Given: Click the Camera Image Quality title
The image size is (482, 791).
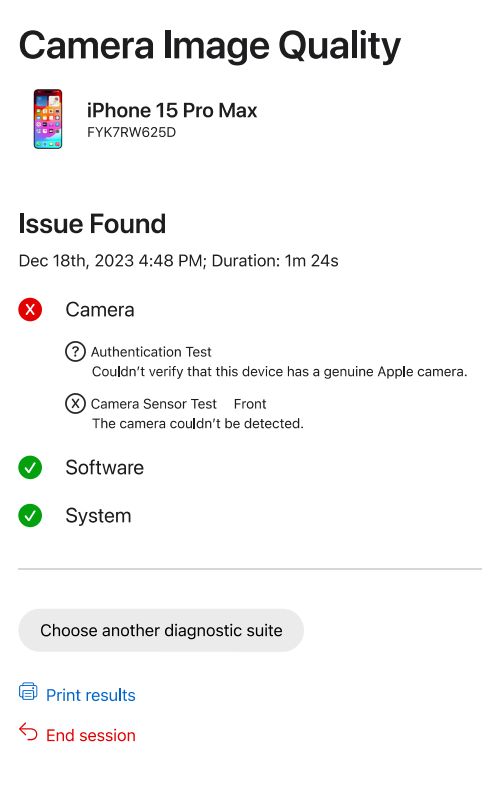Looking at the screenshot, I should coord(209,46).
